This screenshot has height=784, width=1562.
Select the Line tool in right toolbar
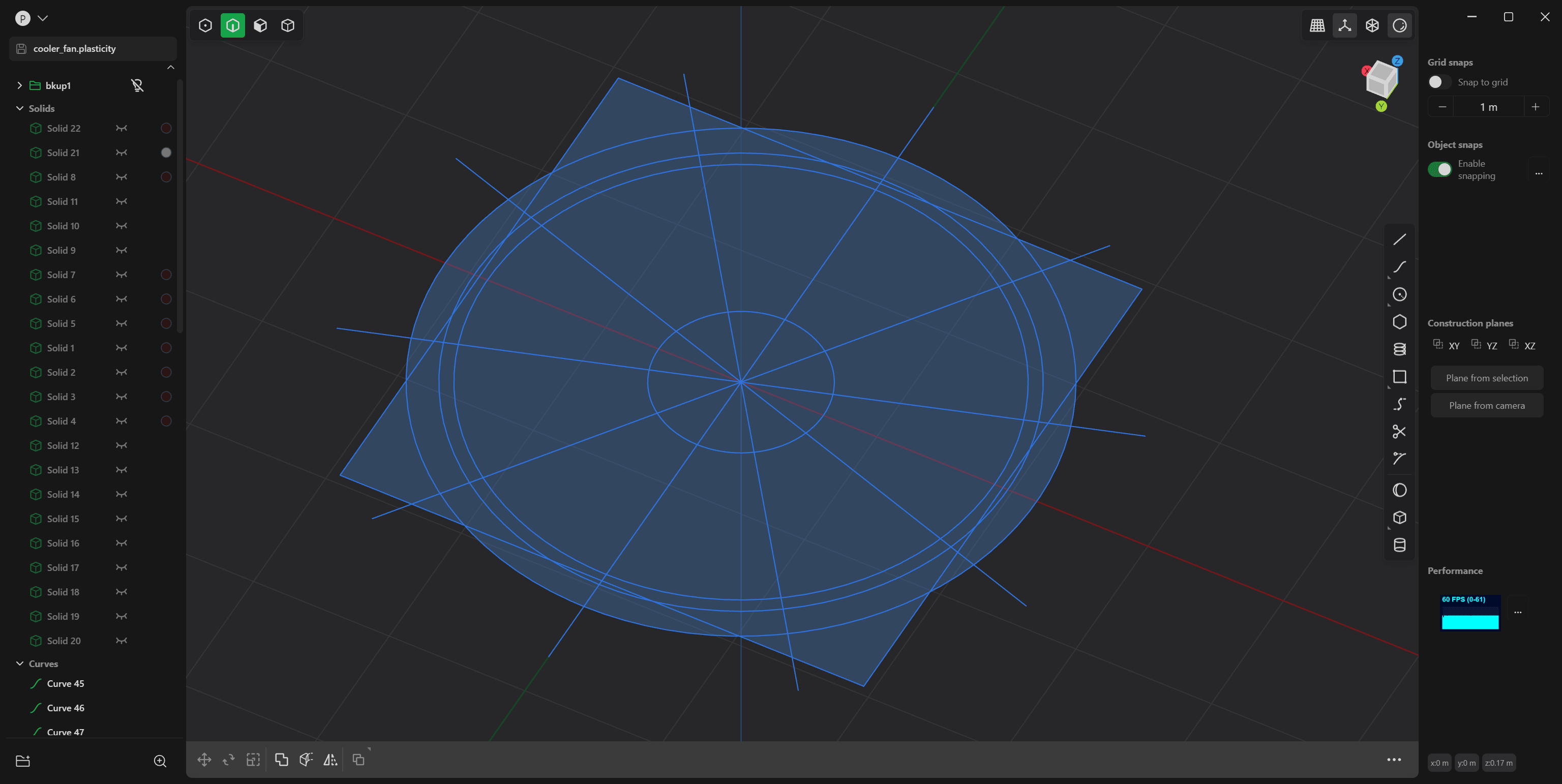point(1399,239)
